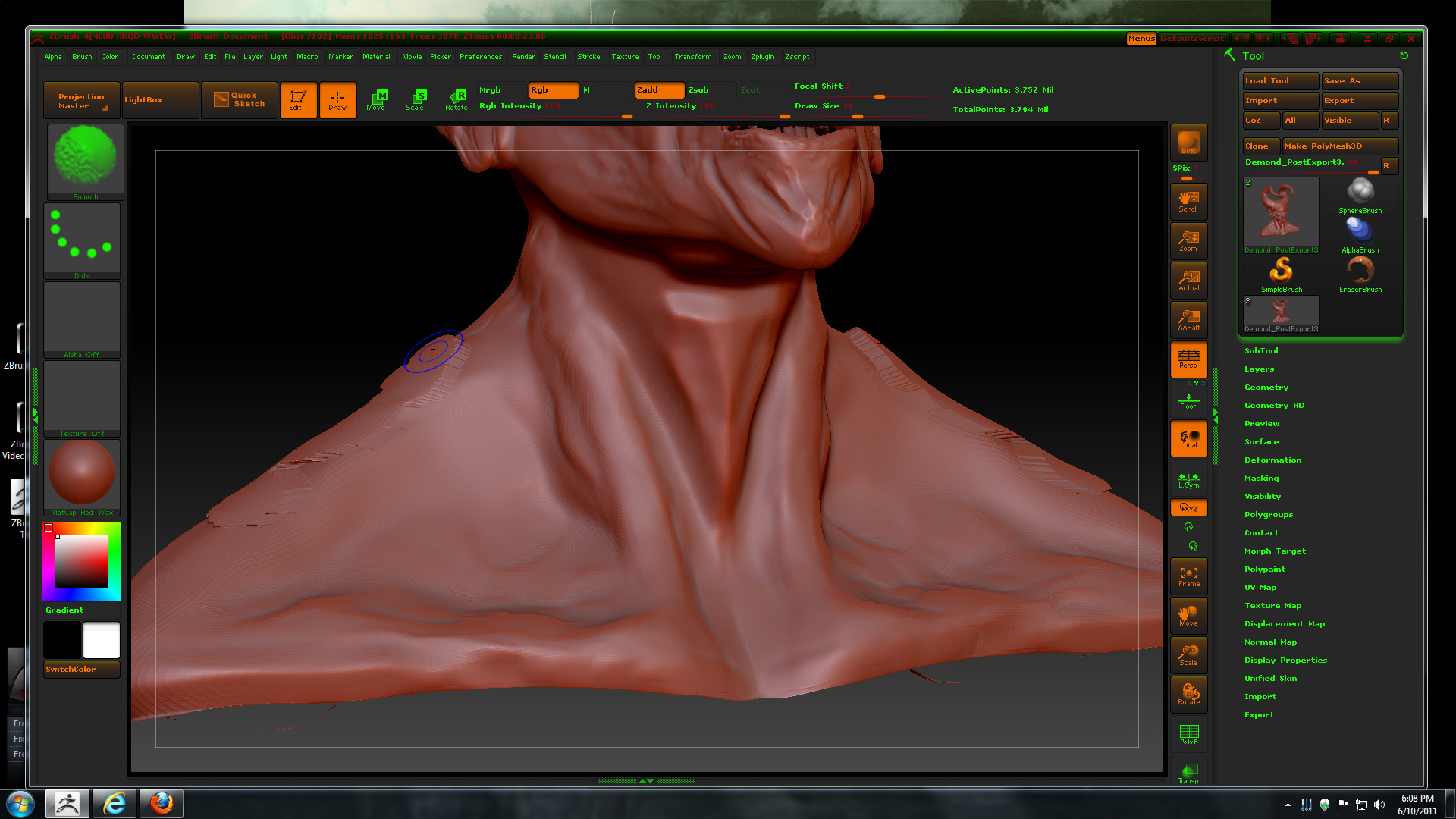Viewport: 1456px width, 819px height.
Task: Open the Deformation subpalette
Action: coord(1272,460)
